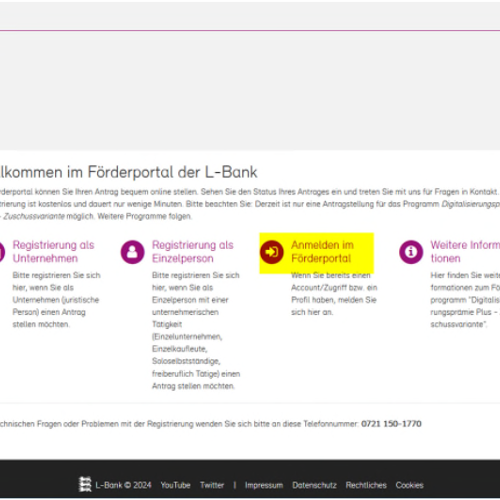Screen dimensions: 500x500
Task: Open the Rechtliches footer link
Action: [366, 485]
